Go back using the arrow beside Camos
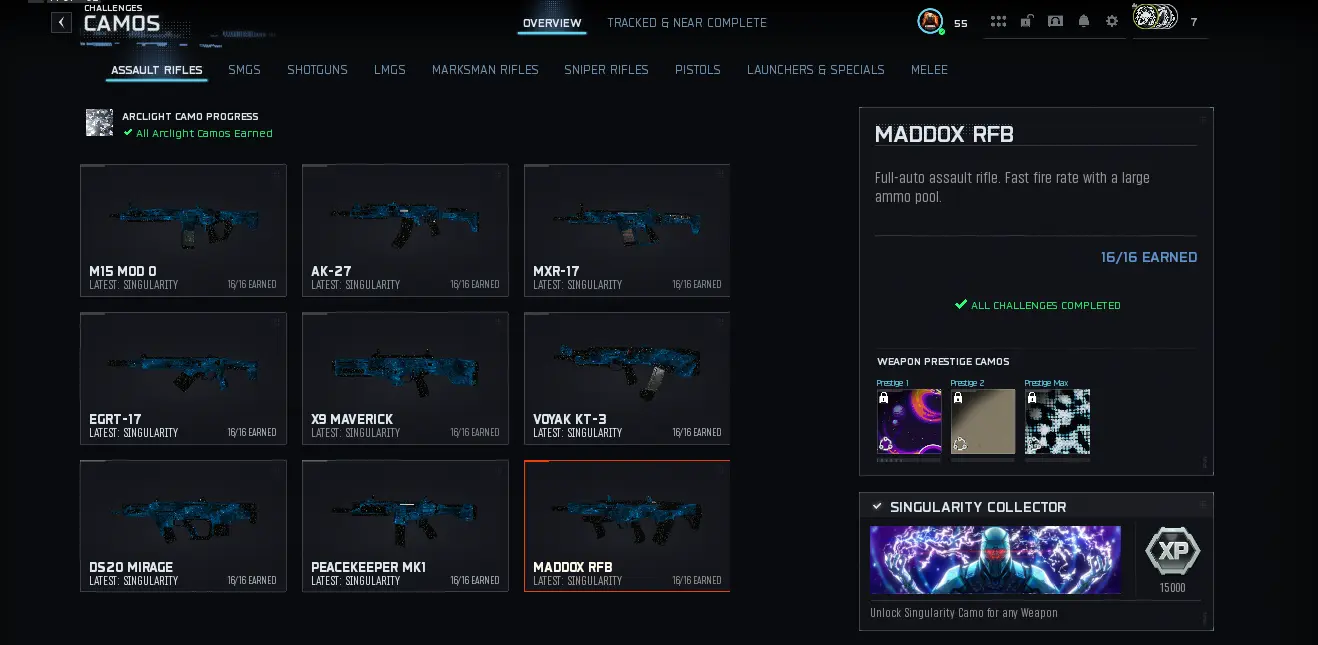This screenshot has height=645, width=1318. click(x=62, y=22)
